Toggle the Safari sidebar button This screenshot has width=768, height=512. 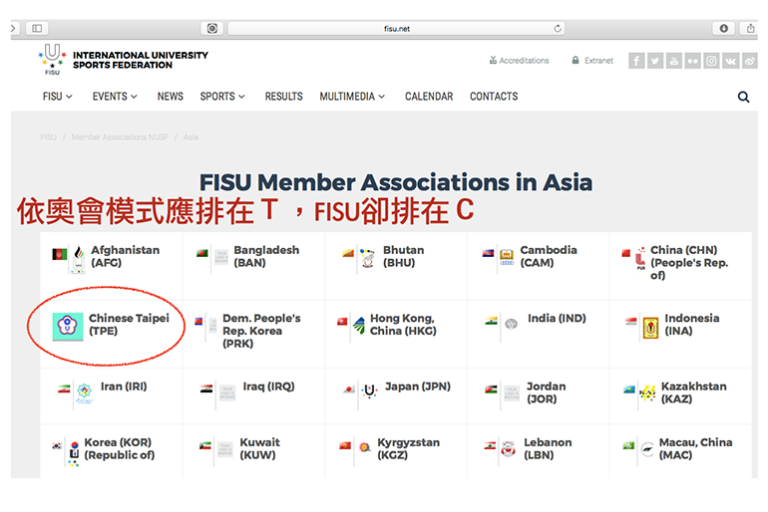click(37, 28)
